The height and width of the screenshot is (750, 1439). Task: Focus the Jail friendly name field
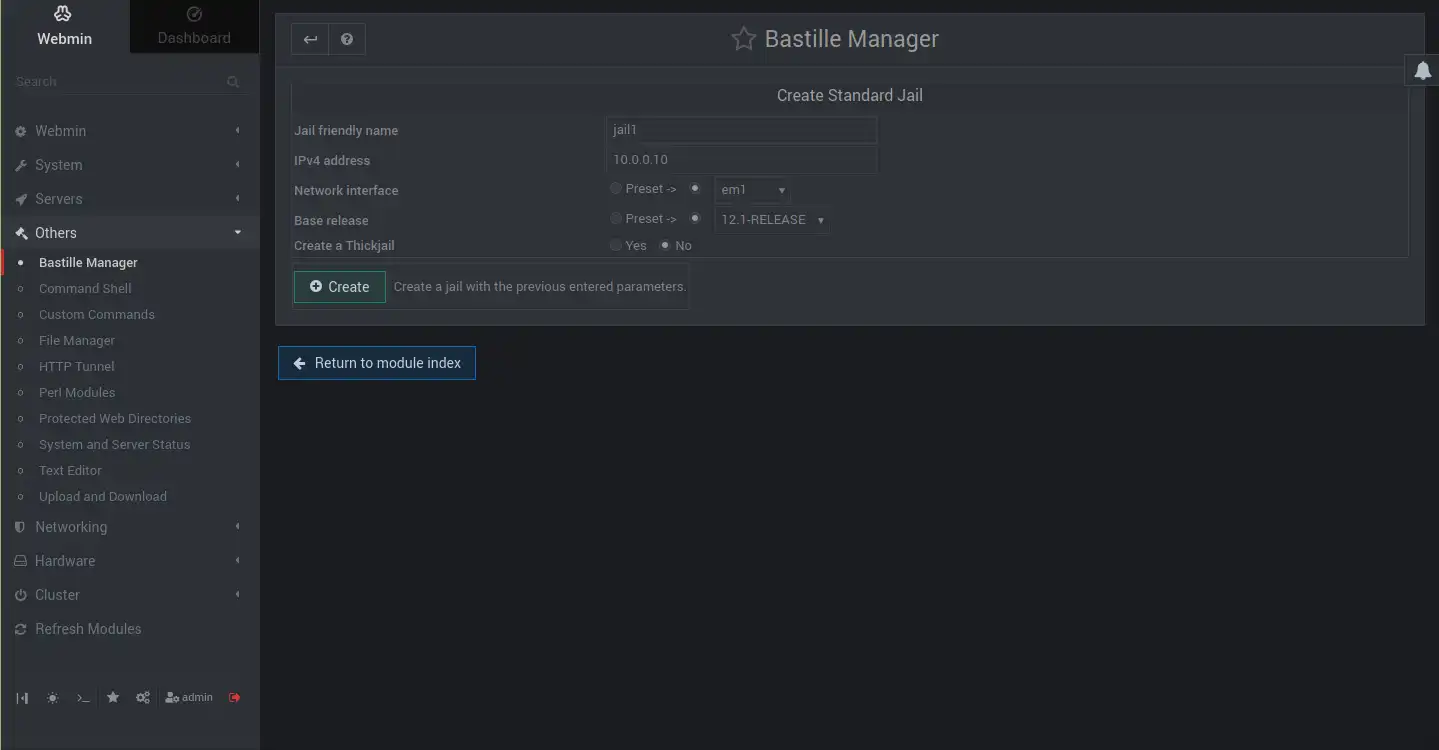(x=742, y=130)
